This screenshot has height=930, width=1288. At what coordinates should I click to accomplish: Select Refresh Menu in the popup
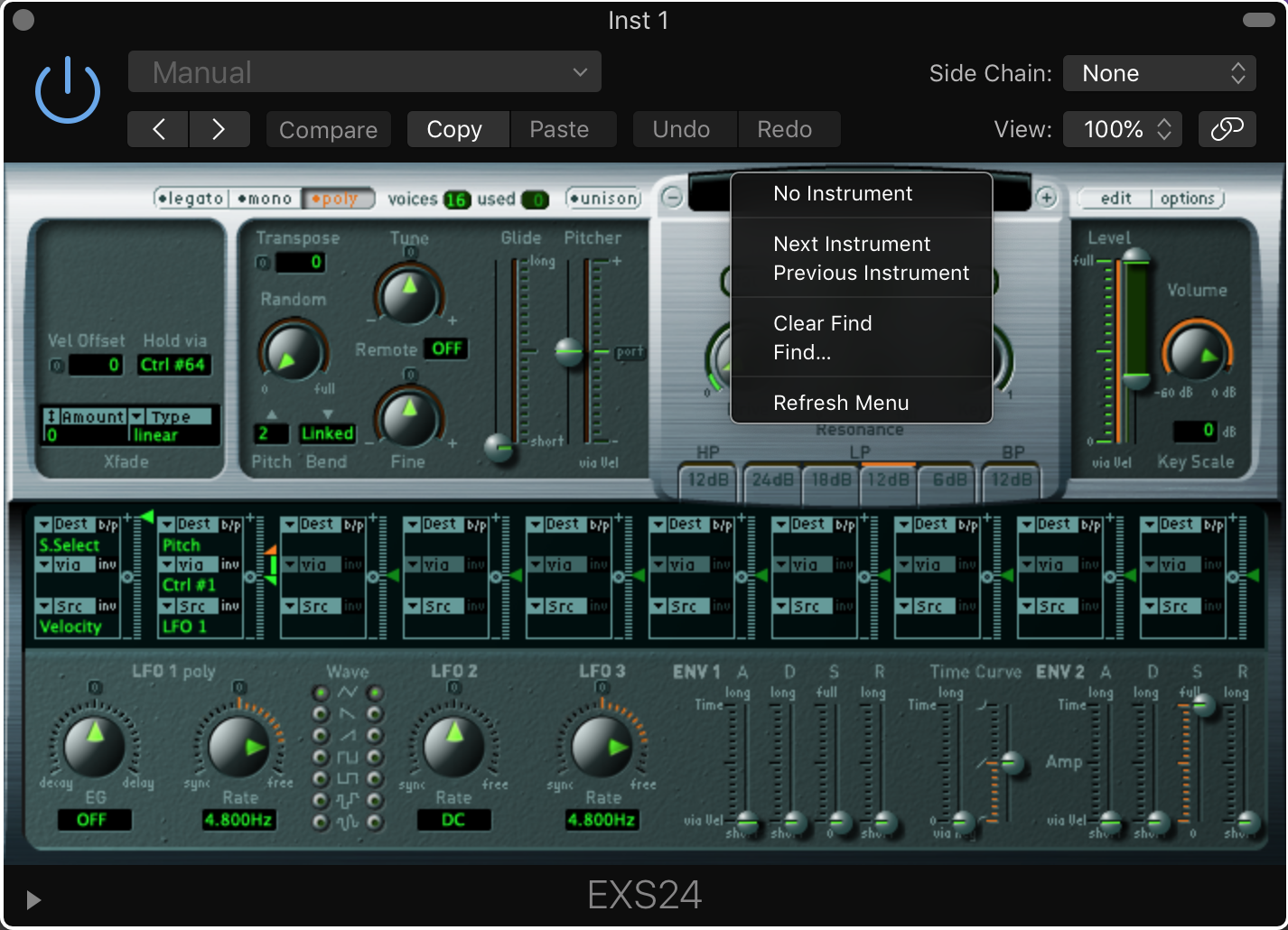pyautogui.click(x=840, y=403)
